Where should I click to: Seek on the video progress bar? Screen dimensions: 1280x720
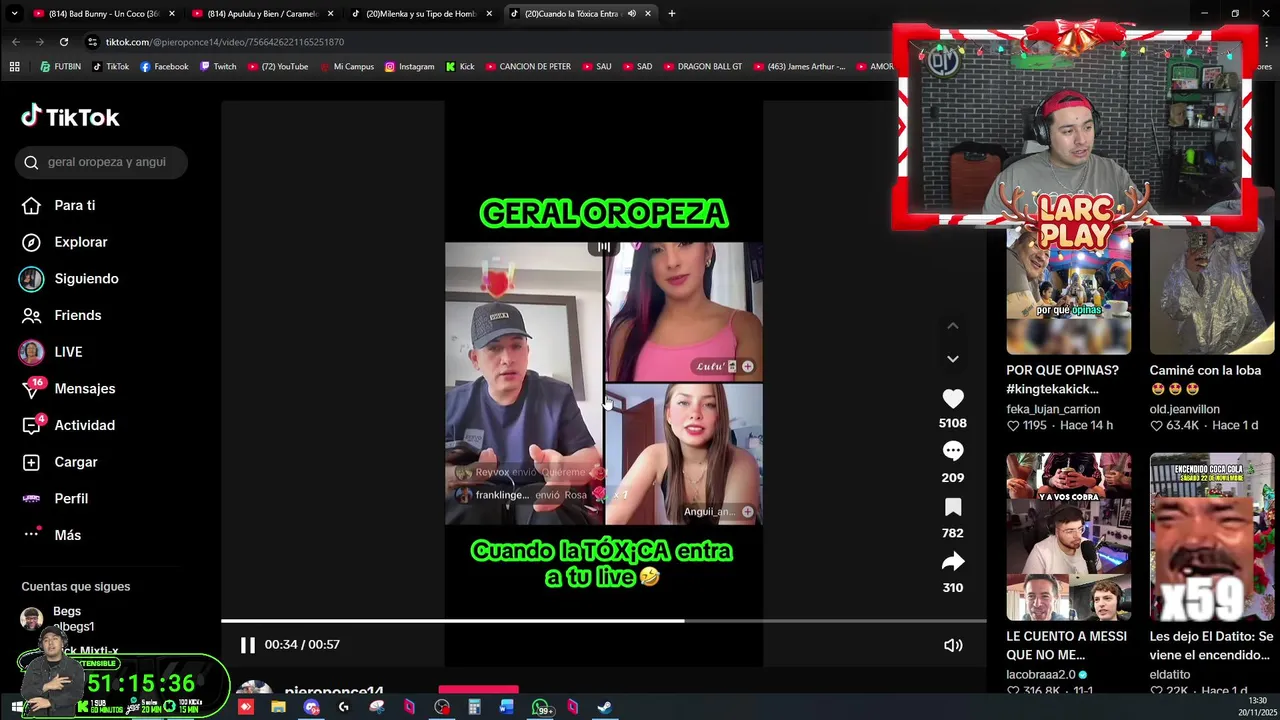604,621
